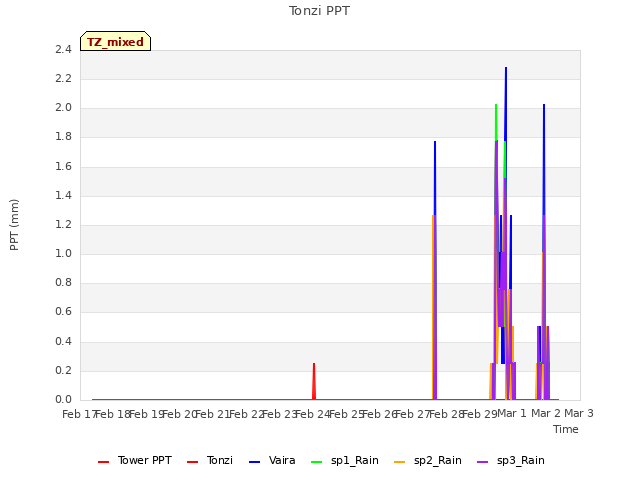640x480 pixels.
Task: Click the Feb 17 x-axis tick label
Action: 80,414
